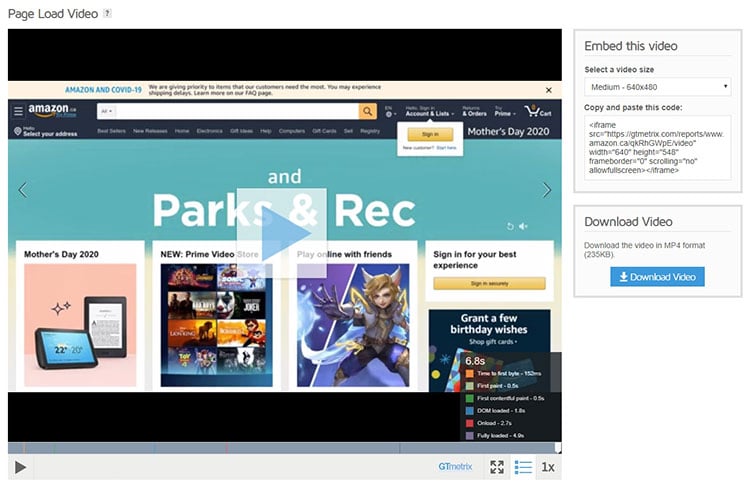Select the iframe embed code text box
The image size is (750, 490).
[x=658, y=147]
